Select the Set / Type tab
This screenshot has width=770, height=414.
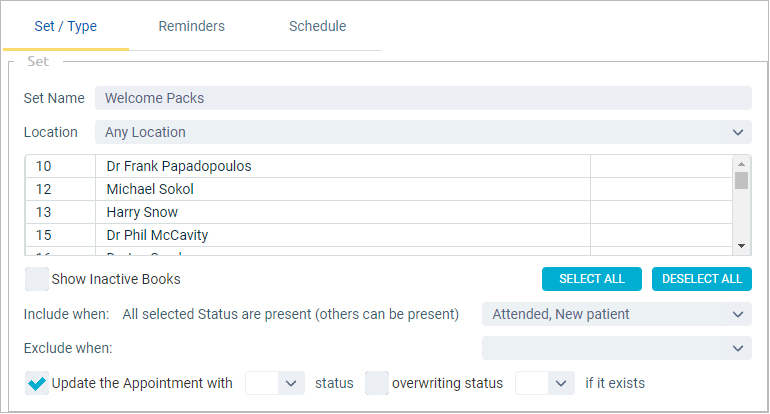(x=66, y=26)
